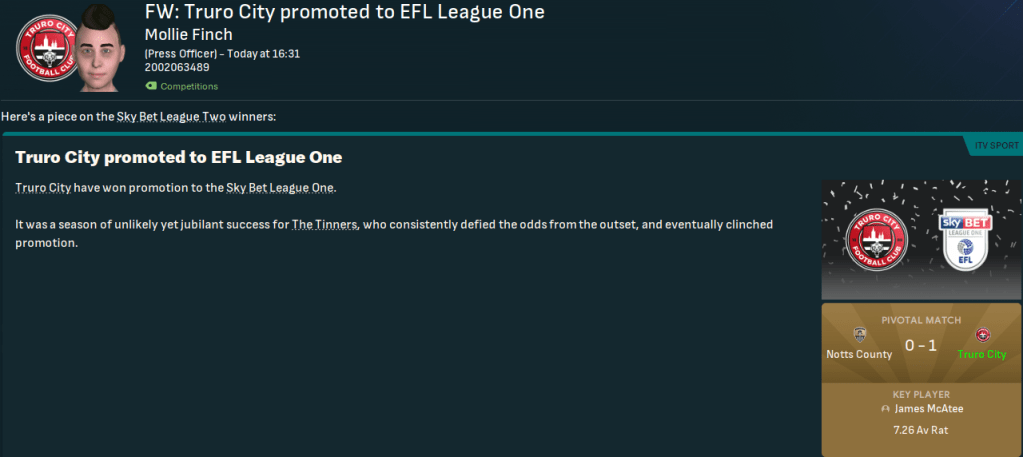Open the Competitions category label
Image resolution: width=1023 pixels, height=457 pixels.
(x=189, y=86)
